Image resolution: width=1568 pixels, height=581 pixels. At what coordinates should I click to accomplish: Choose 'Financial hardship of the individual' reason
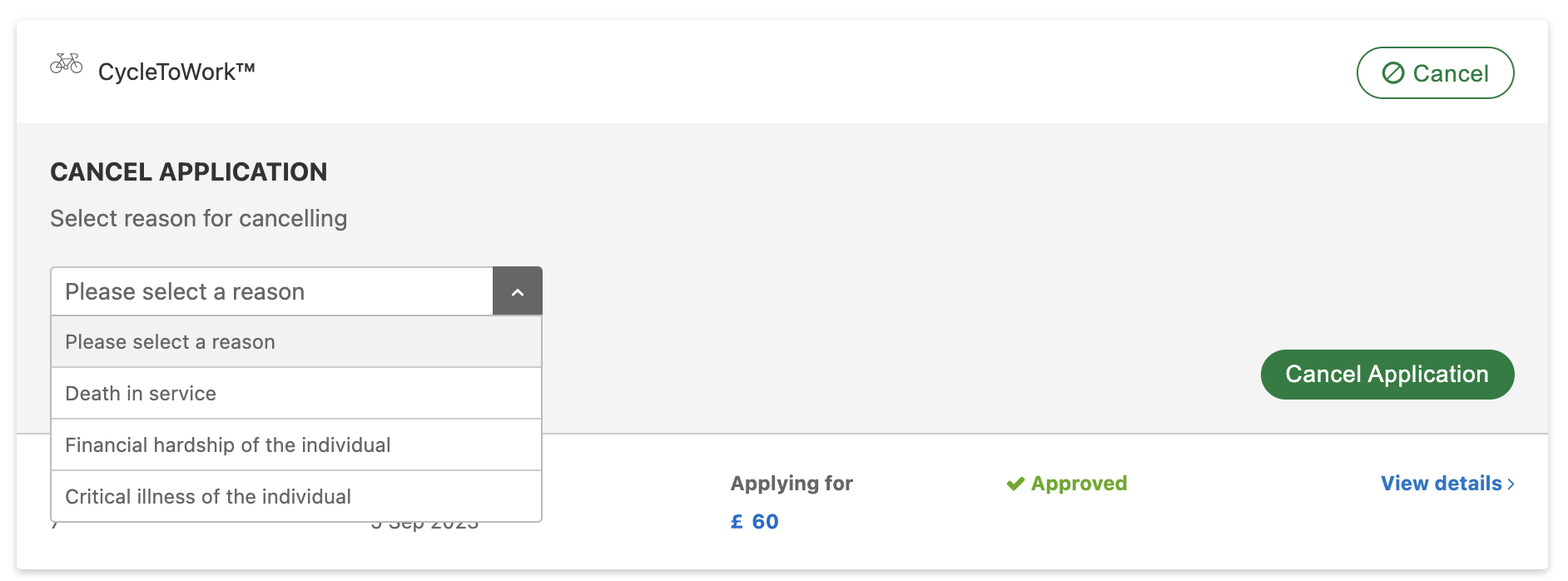(x=296, y=444)
